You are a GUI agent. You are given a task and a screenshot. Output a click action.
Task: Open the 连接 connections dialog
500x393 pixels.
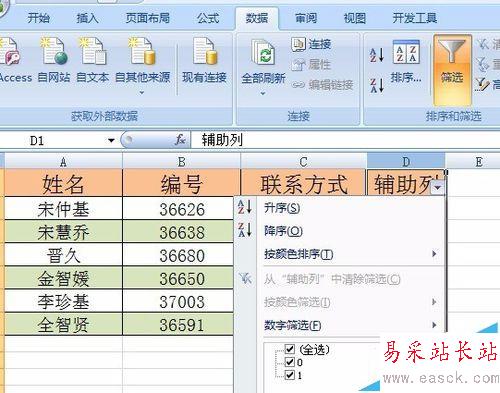point(311,44)
